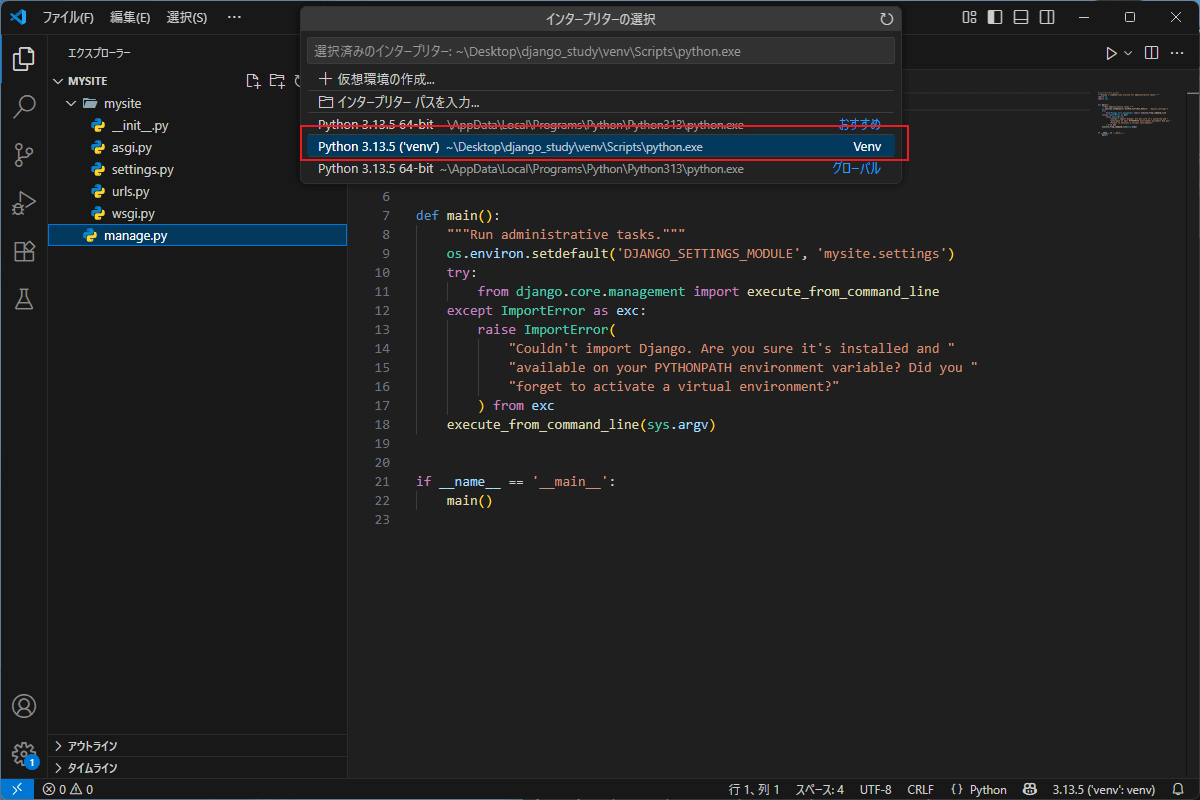Open the Run and Debug view
1200x800 pixels.
pos(24,203)
